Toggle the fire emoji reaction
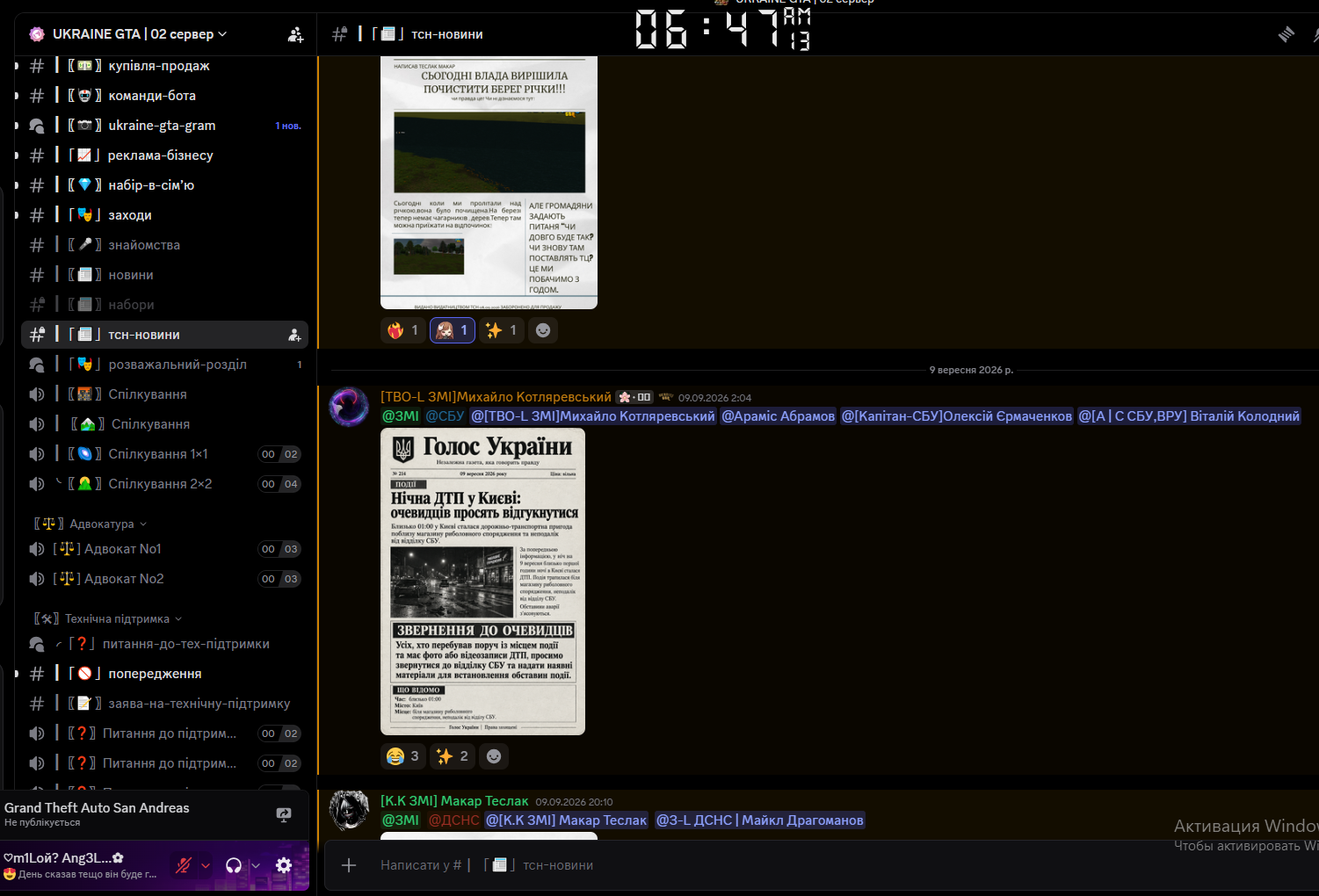This screenshot has width=1319, height=896. click(x=404, y=330)
